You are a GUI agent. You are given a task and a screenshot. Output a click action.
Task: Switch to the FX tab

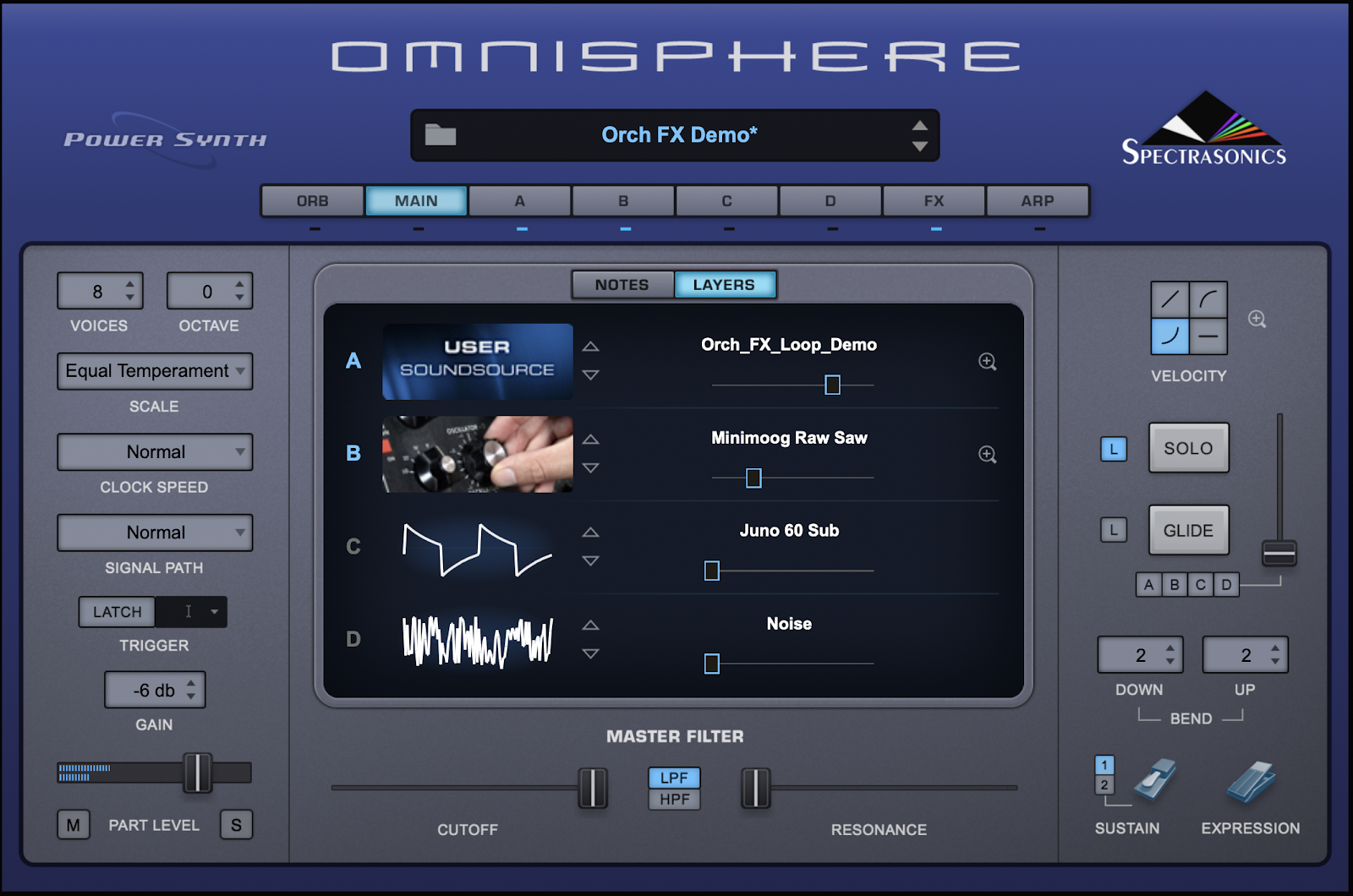(x=934, y=201)
